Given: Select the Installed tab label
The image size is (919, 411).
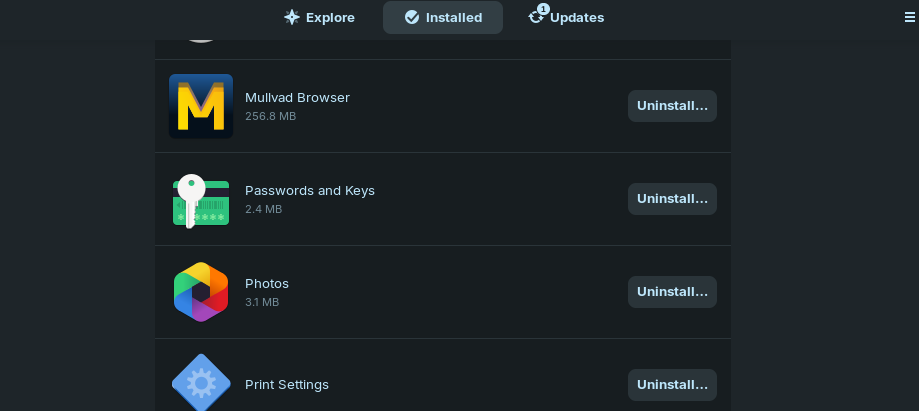Looking at the screenshot, I should click(454, 18).
